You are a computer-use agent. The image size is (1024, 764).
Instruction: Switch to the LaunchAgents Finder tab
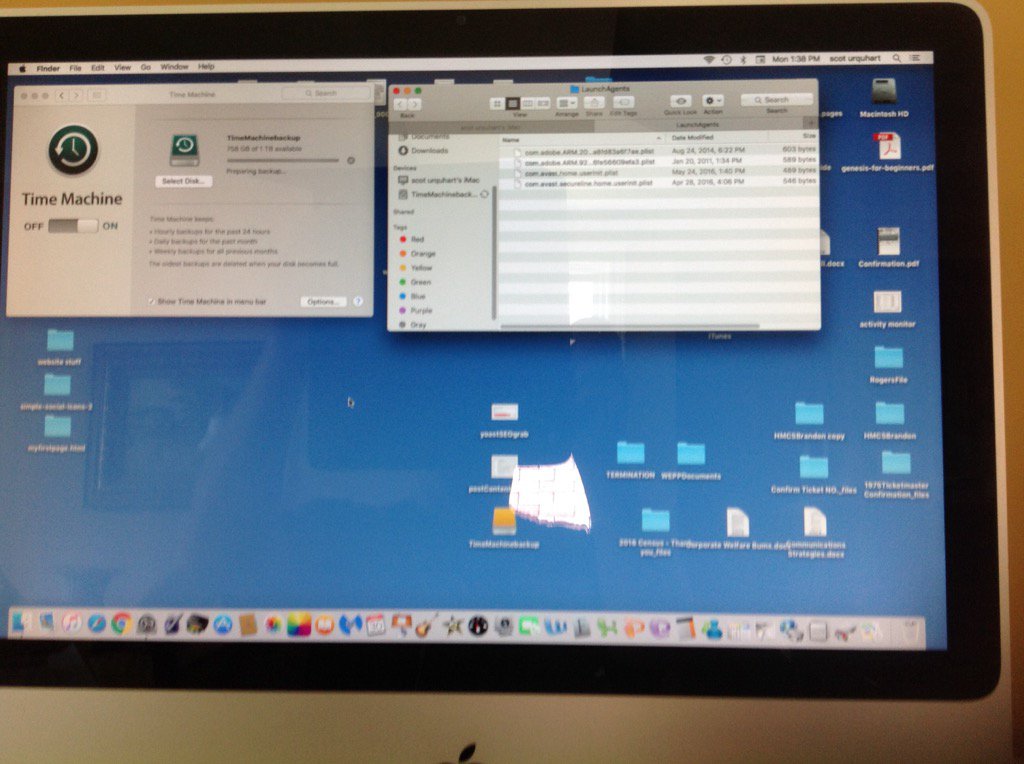(x=697, y=125)
